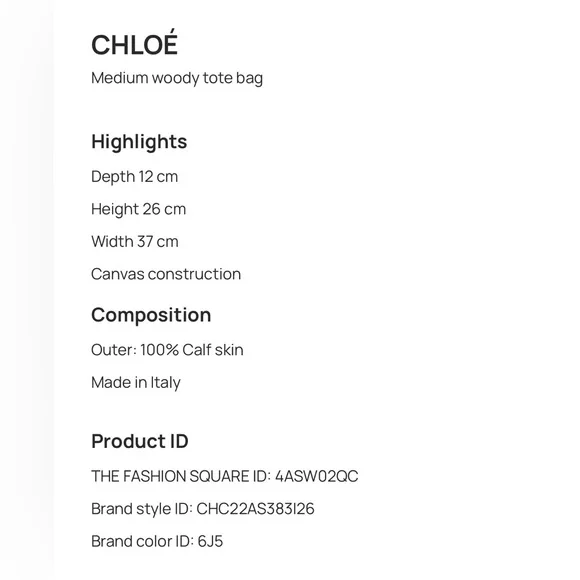This screenshot has width=580, height=580.
Task: Click the CHC22AS383I26 style code
Action: tap(255, 509)
